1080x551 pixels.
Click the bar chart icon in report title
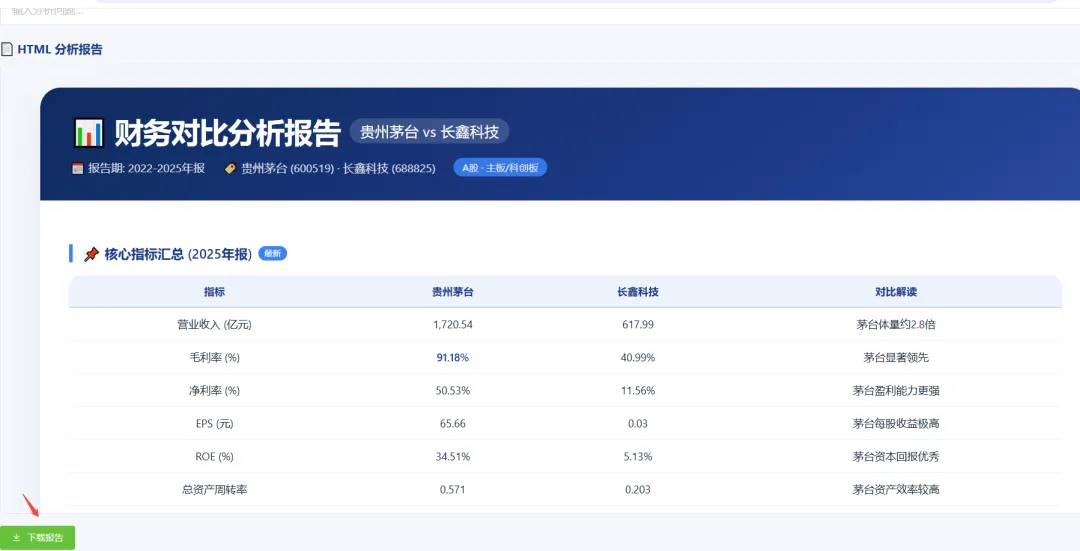pyautogui.click(x=89, y=133)
